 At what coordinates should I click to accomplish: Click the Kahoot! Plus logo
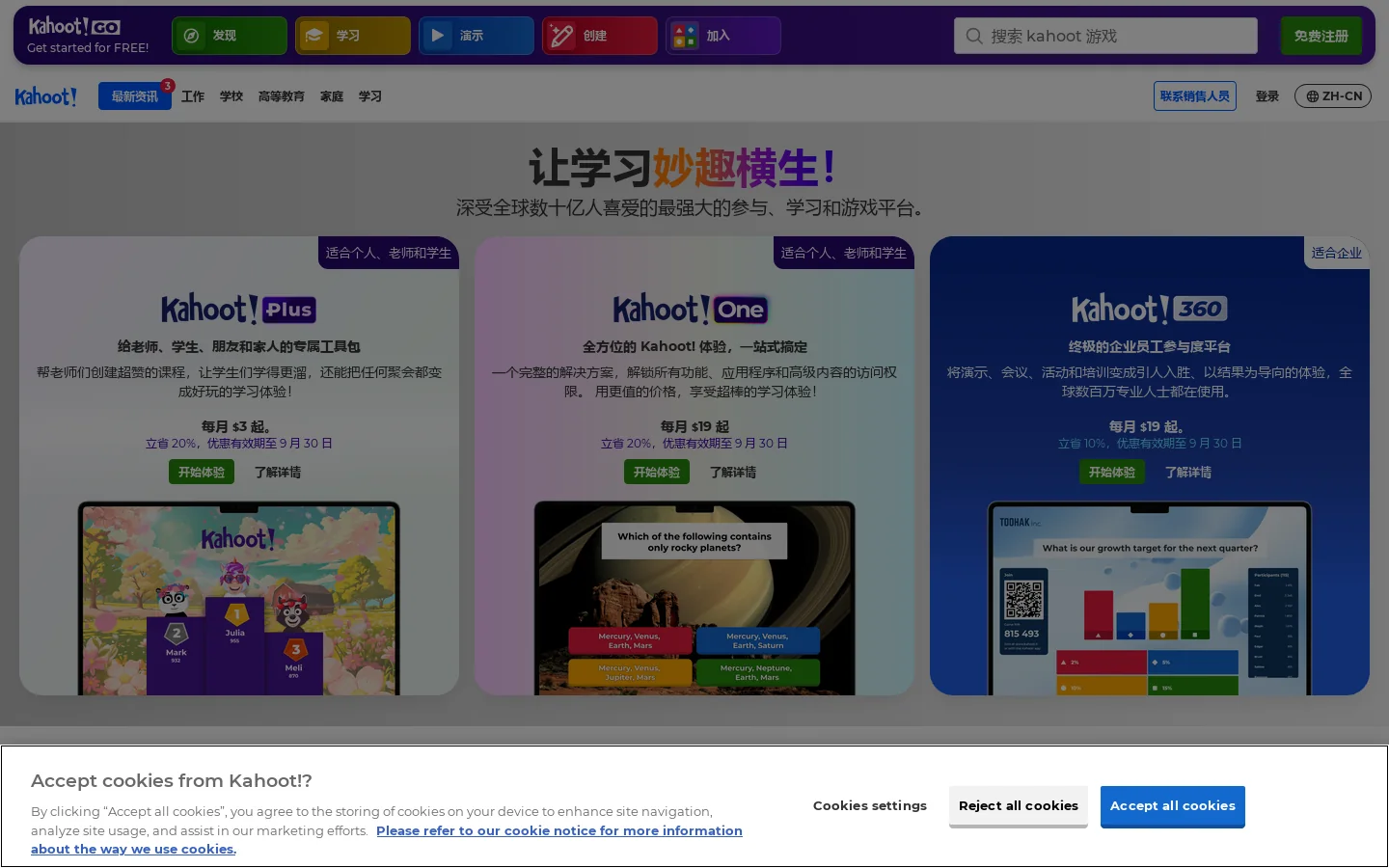239,310
